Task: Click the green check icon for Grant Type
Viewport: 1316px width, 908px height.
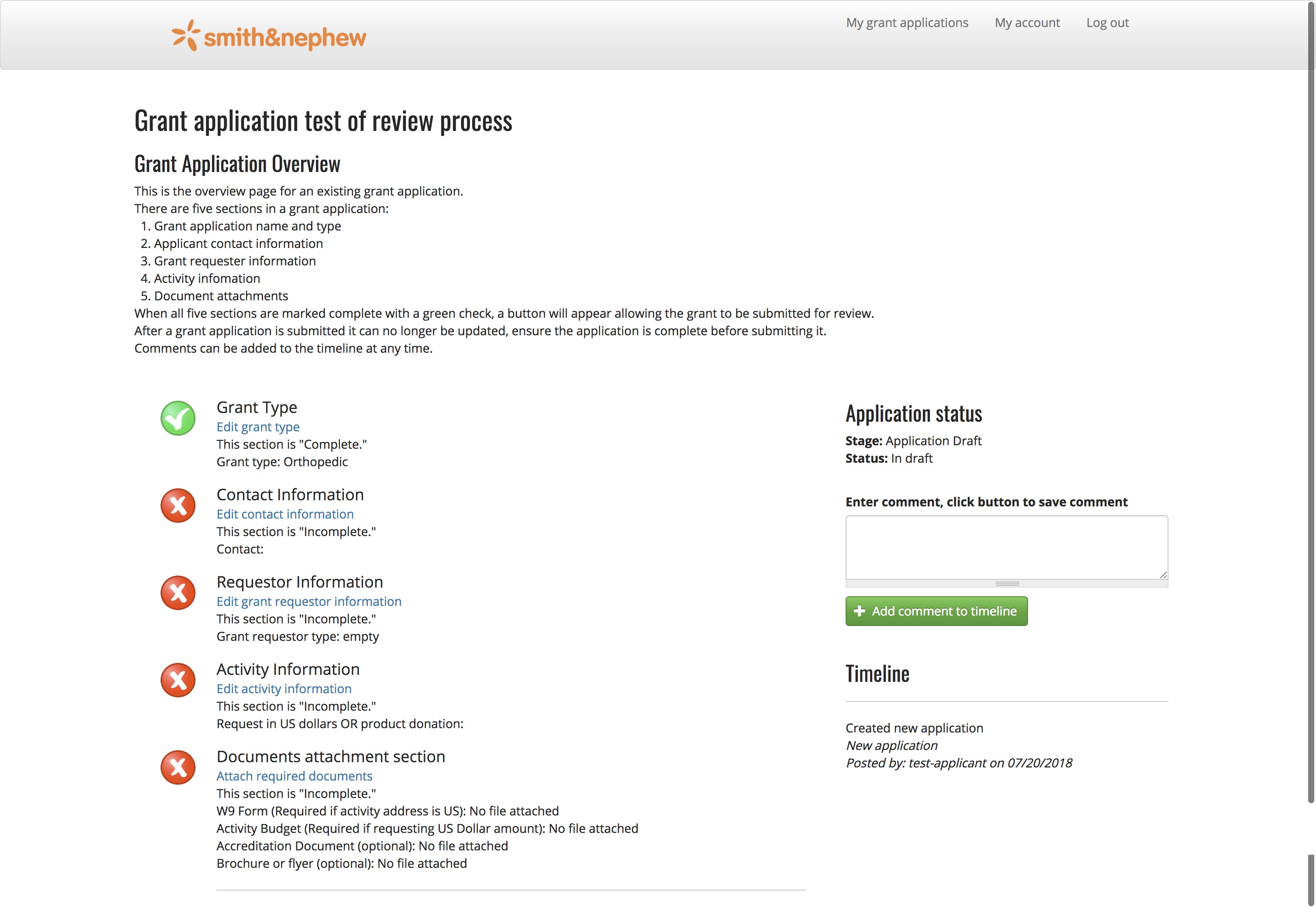Action: pyautogui.click(x=178, y=418)
